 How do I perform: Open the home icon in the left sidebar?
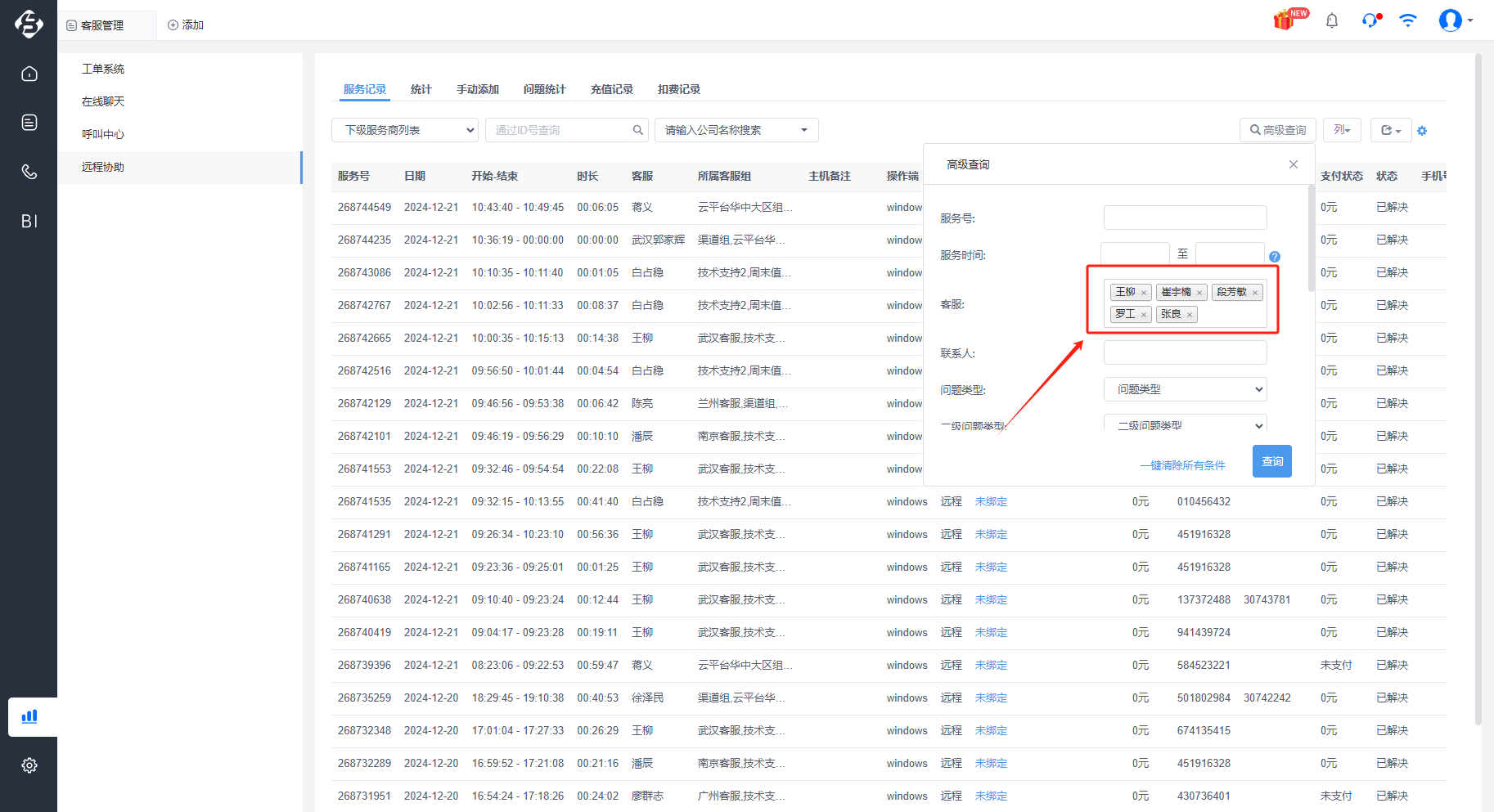pyautogui.click(x=29, y=74)
